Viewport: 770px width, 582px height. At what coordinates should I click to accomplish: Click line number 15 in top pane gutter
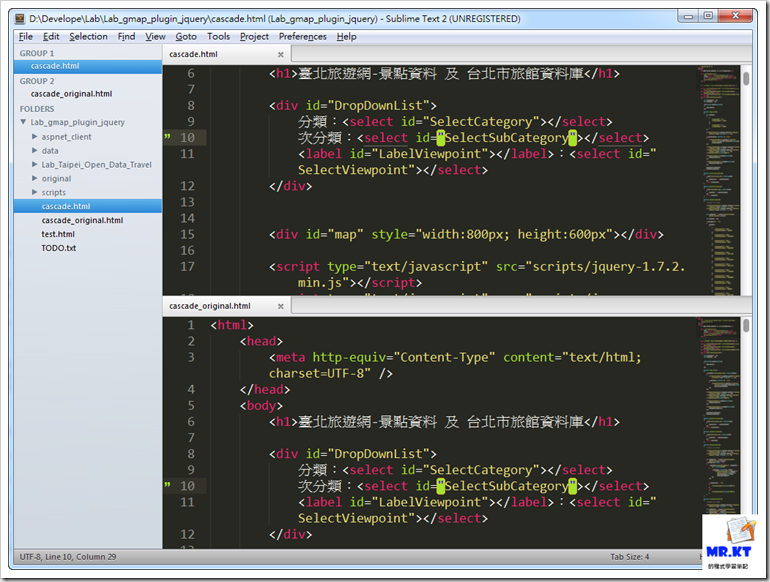(187, 234)
